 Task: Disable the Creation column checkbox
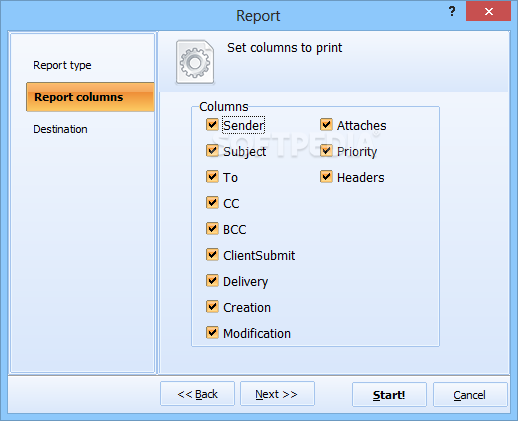click(212, 307)
